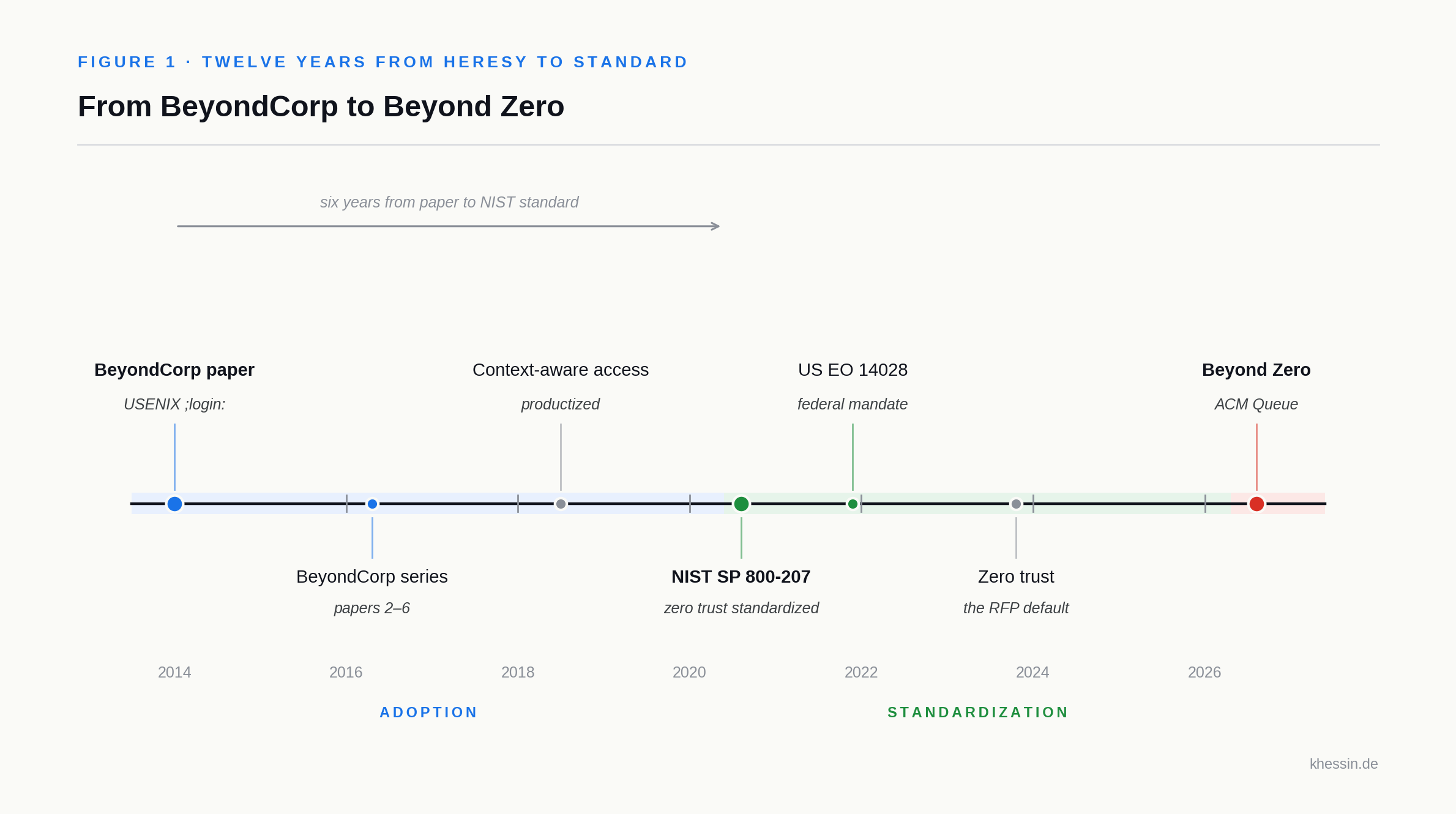Click the gray Context-aware access dot
This screenshot has height=814, width=1456.
click(561, 504)
